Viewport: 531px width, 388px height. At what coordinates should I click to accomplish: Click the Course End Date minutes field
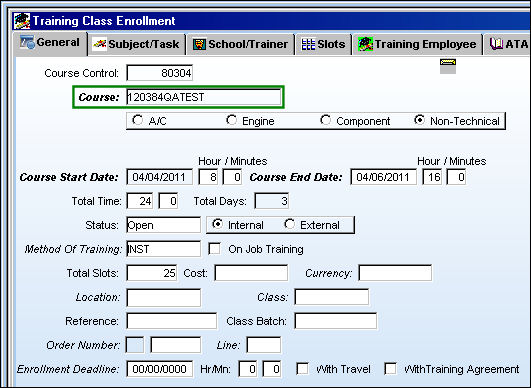(456, 177)
